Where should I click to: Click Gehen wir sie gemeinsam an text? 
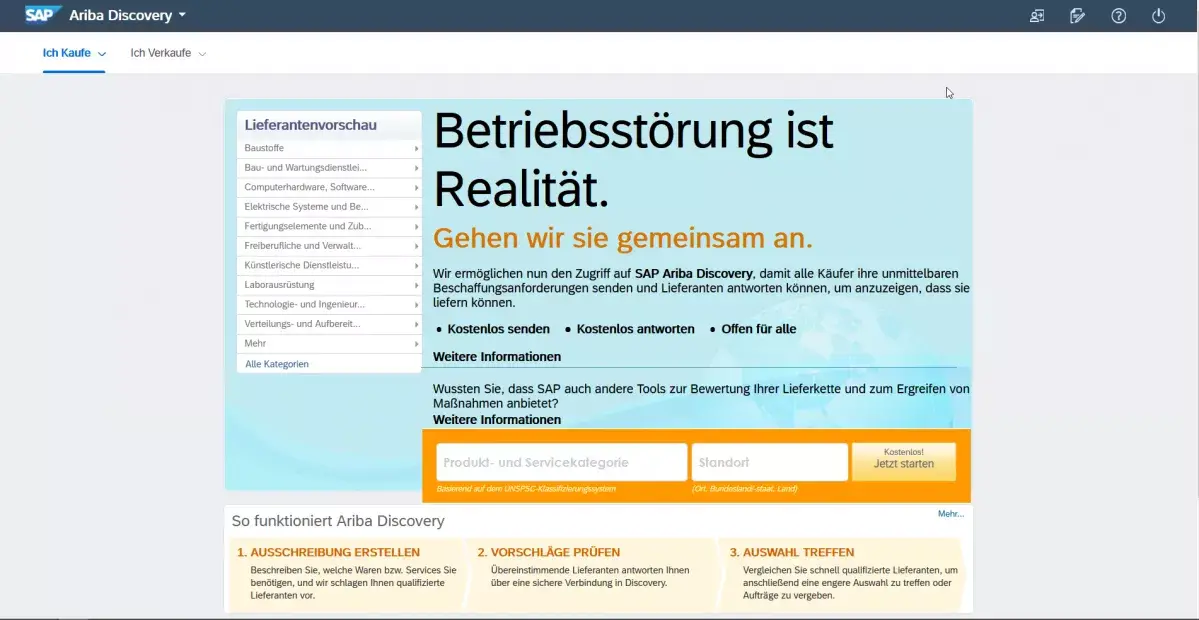tap(622, 239)
